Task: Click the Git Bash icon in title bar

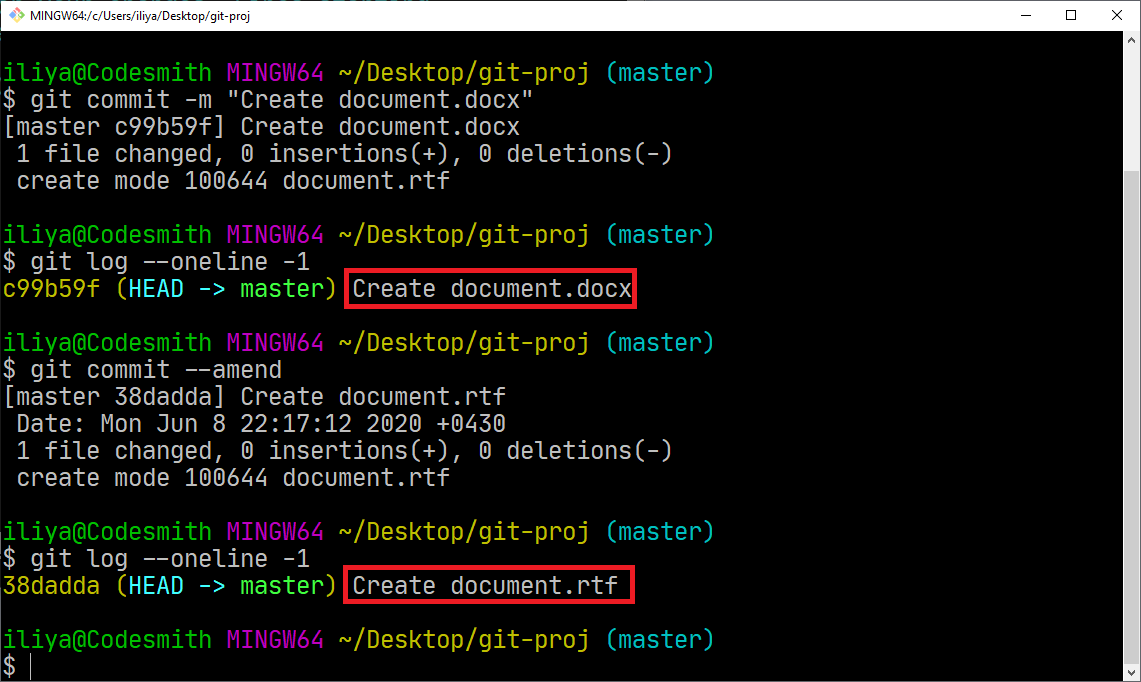Action: pyautogui.click(x=16, y=15)
